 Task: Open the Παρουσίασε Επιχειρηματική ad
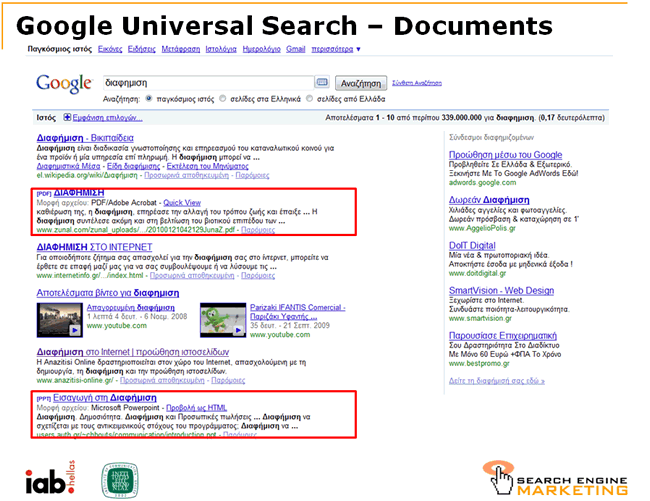point(503,336)
